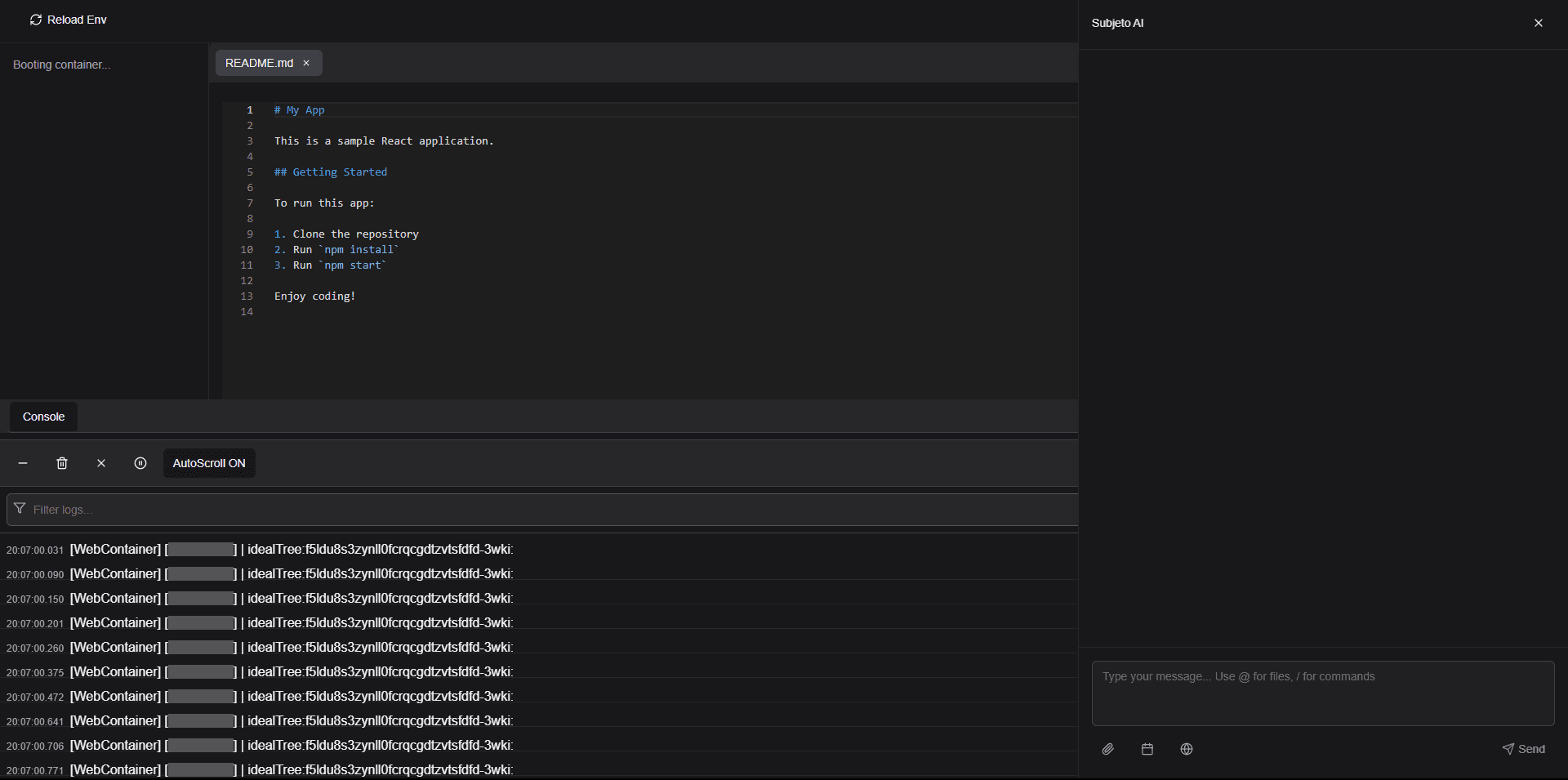Send the chat message
The height and width of the screenshot is (780, 1568).
click(x=1524, y=749)
